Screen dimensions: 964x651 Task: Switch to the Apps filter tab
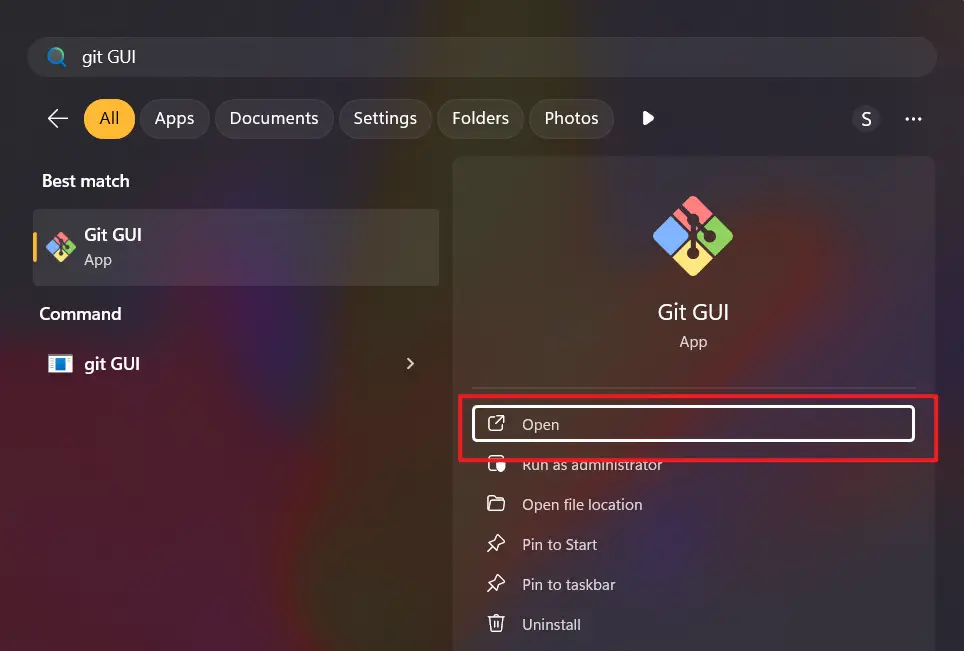(x=174, y=118)
